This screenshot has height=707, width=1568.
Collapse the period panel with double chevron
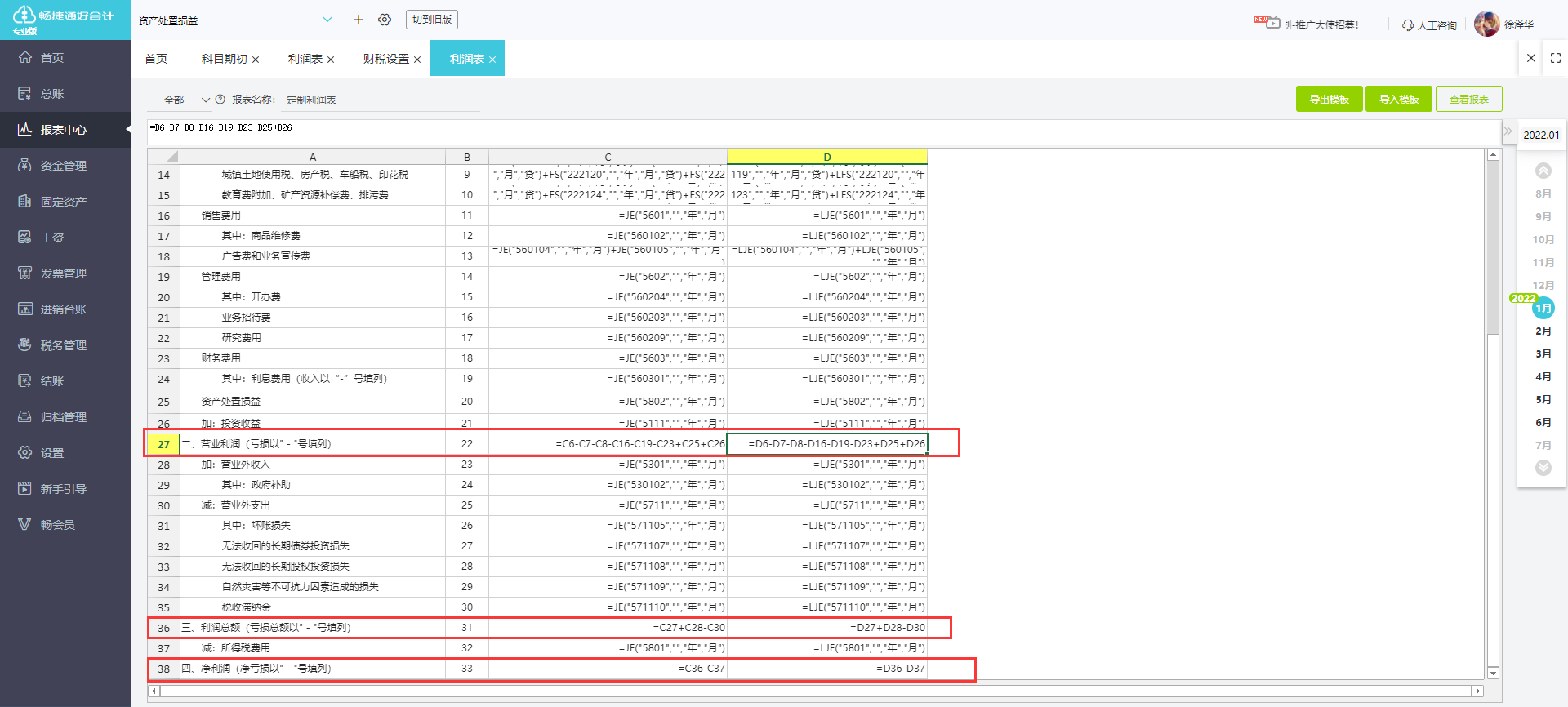click(x=1508, y=131)
